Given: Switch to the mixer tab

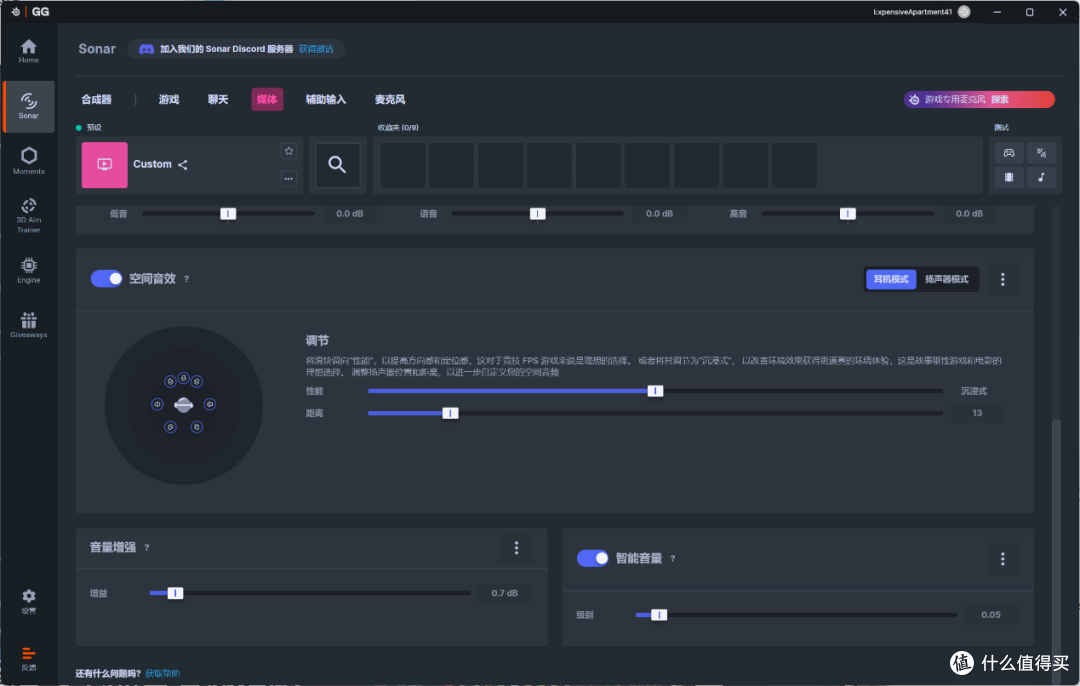Looking at the screenshot, I should [x=96, y=99].
